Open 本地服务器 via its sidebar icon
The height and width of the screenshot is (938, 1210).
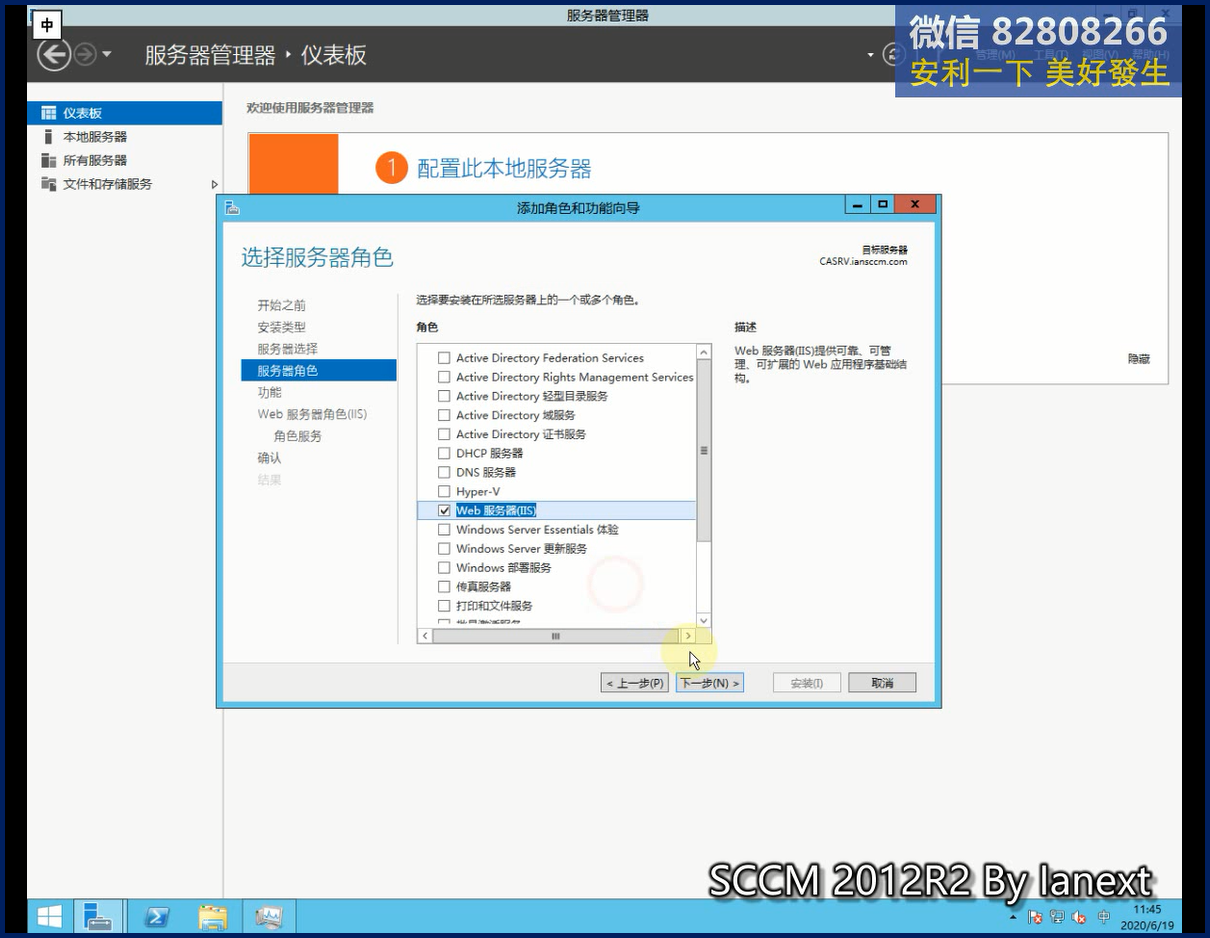tap(48, 137)
